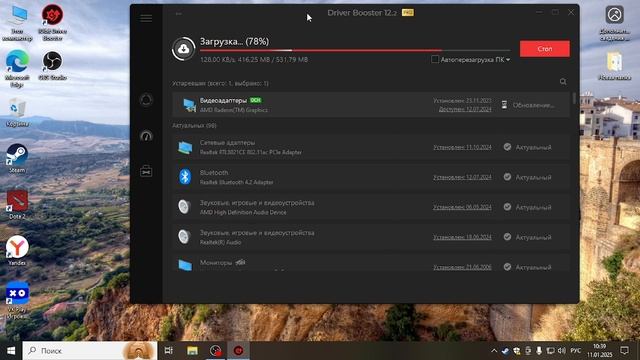Click the Мониторы device icon
Viewport: 640px width, 360px height.
point(185,265)
